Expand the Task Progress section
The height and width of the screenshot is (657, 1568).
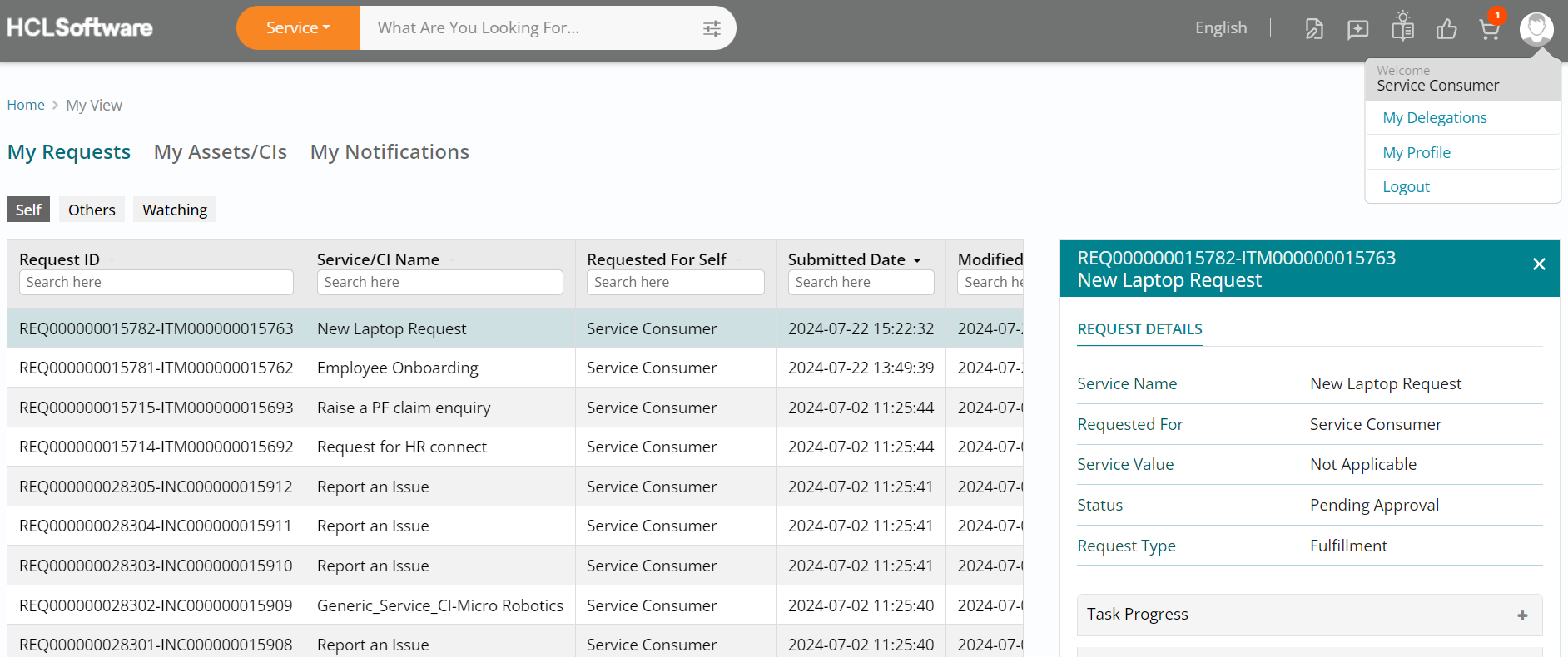point(1521,615)
